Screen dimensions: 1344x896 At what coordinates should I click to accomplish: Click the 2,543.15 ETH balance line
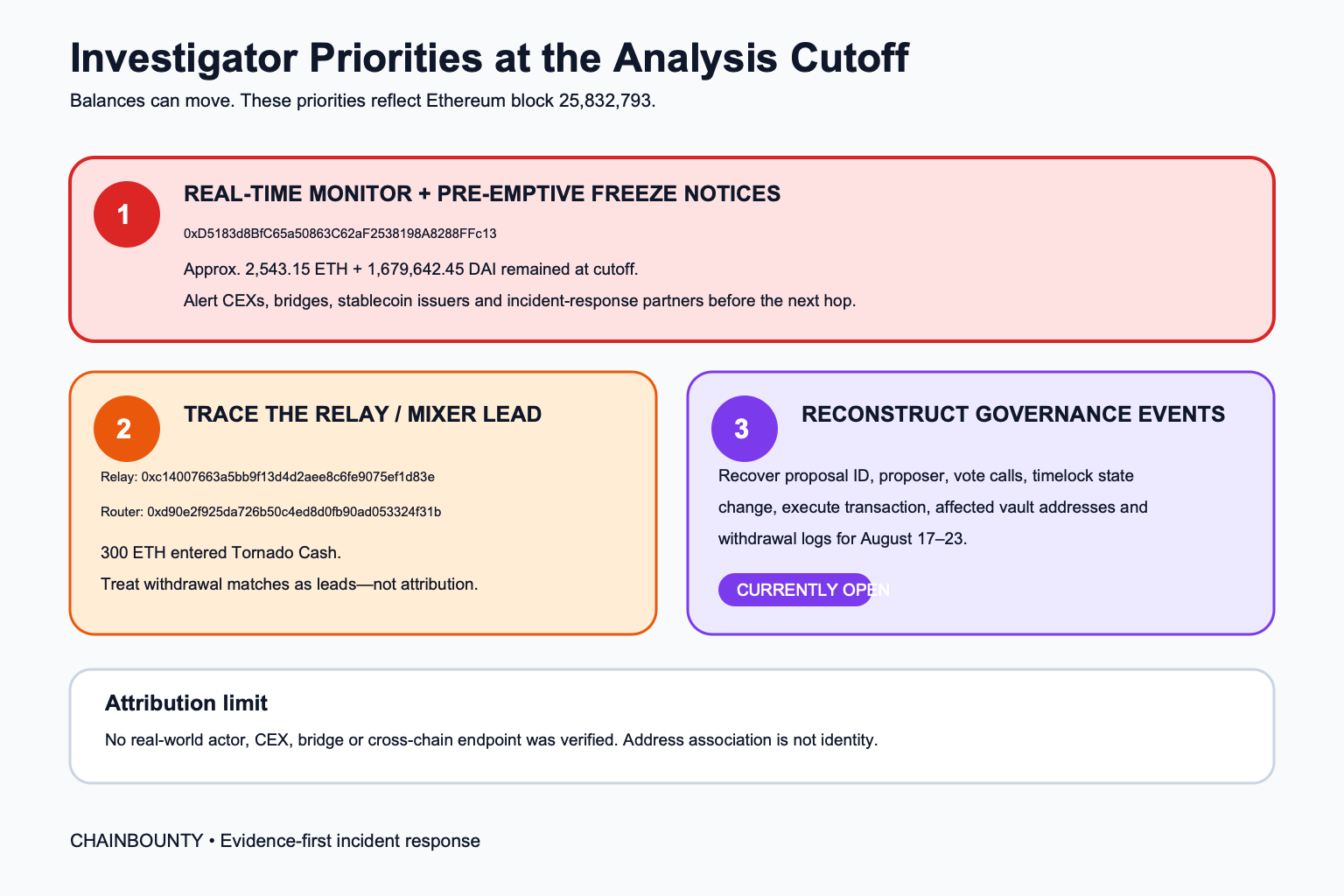(x=411, y=269)
